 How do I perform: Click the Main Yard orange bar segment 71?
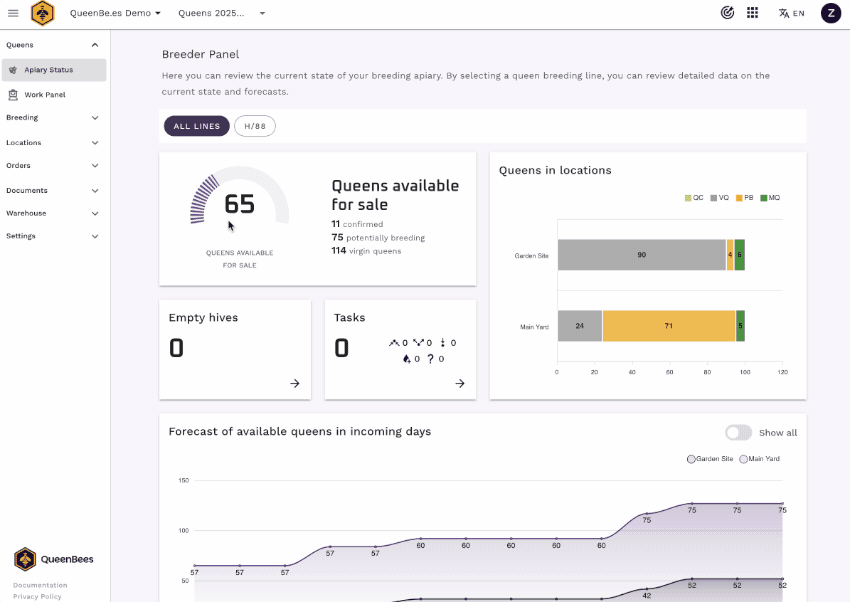669,326
